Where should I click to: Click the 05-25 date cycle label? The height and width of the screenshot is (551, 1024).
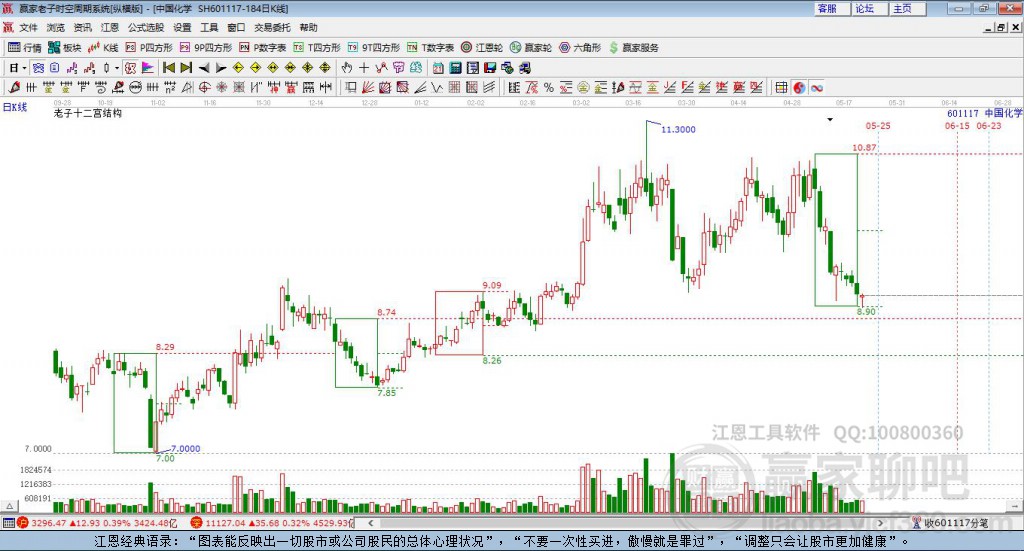pos(878,125)
